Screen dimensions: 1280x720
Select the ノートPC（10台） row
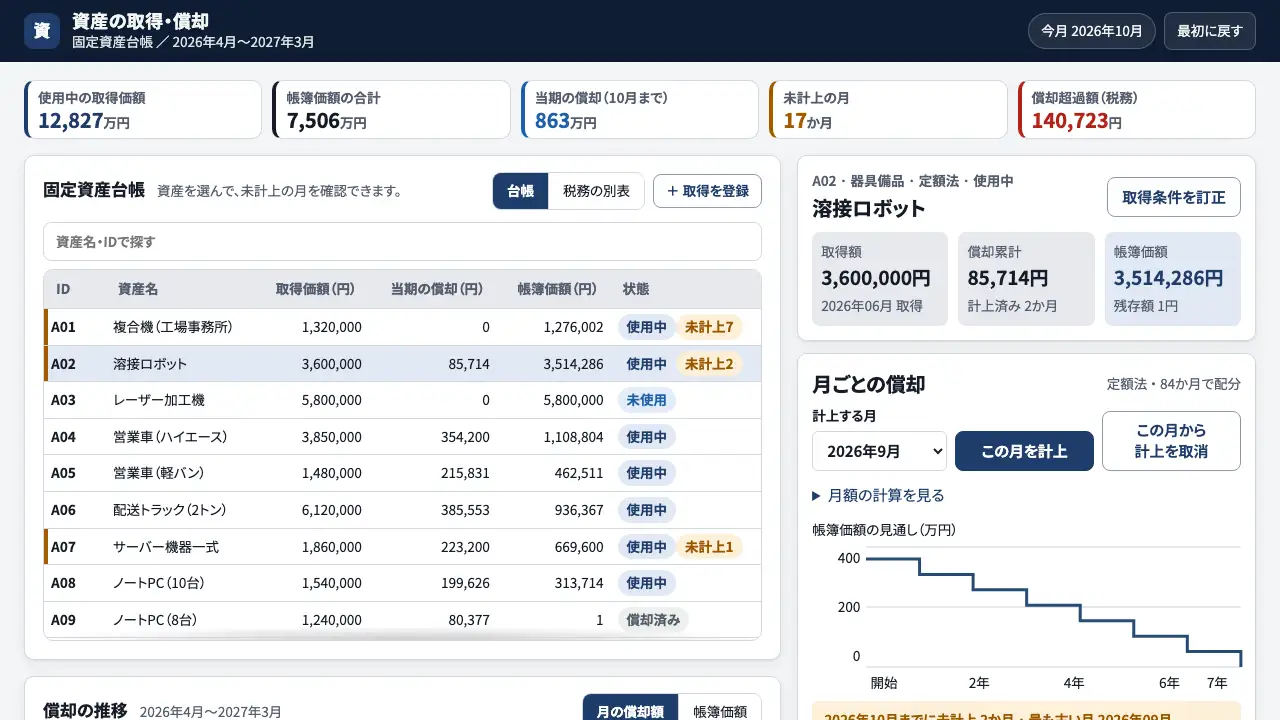pyautogui.click(x=402, y=583)
